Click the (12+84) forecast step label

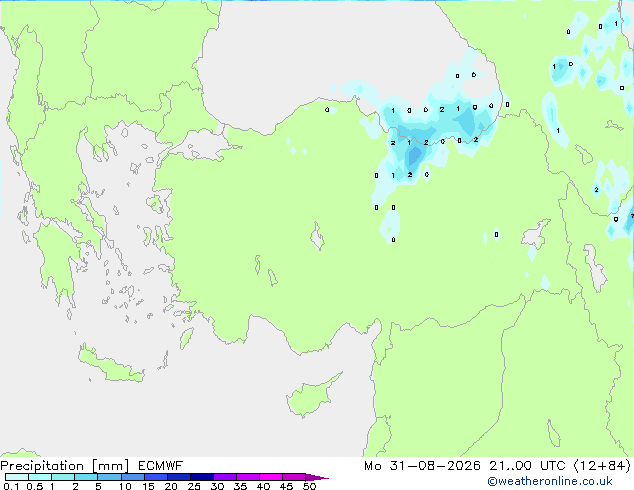602,466
